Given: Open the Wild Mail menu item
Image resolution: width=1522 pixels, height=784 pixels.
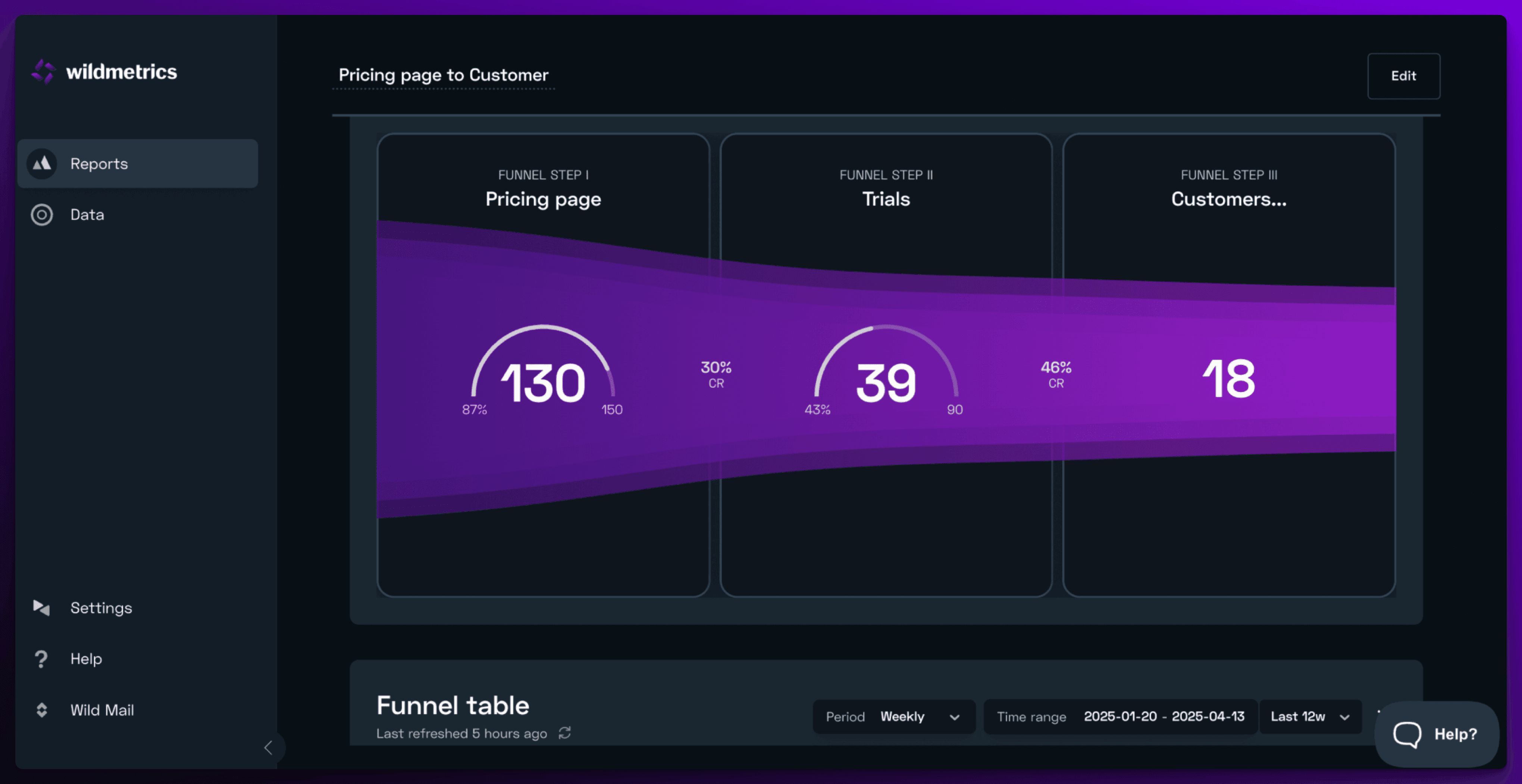Looking at the screenshot, I should 102,709.
